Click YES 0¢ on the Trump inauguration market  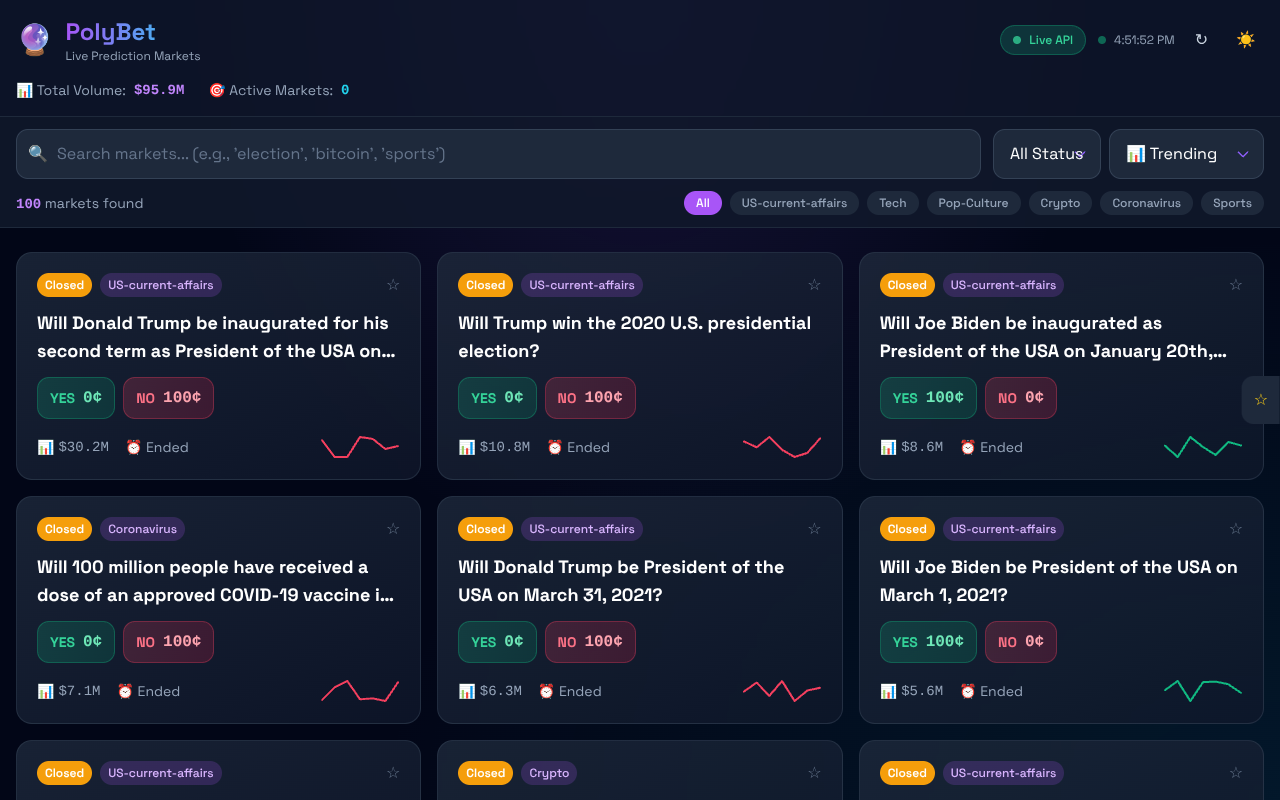75,397
